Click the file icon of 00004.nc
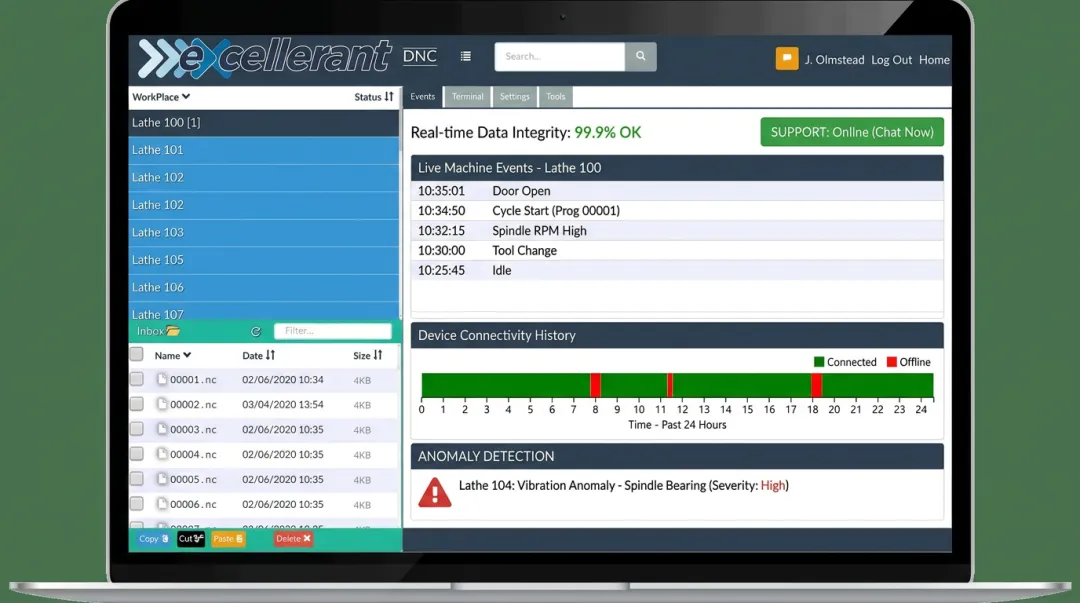1080x603 pixels. click(x=162, y=453)
